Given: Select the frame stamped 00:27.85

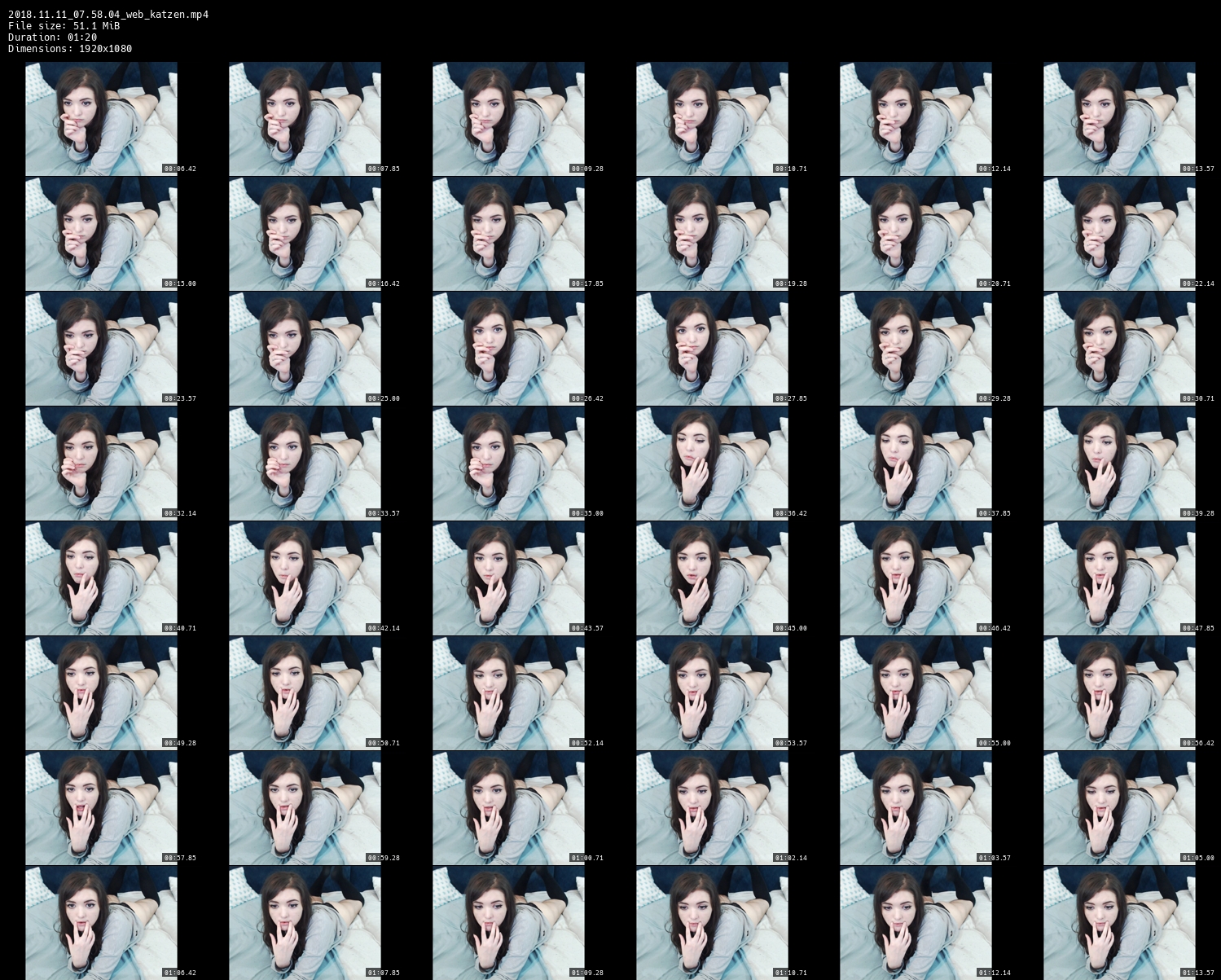Looking at the screenshot, I should coord(713,349).
